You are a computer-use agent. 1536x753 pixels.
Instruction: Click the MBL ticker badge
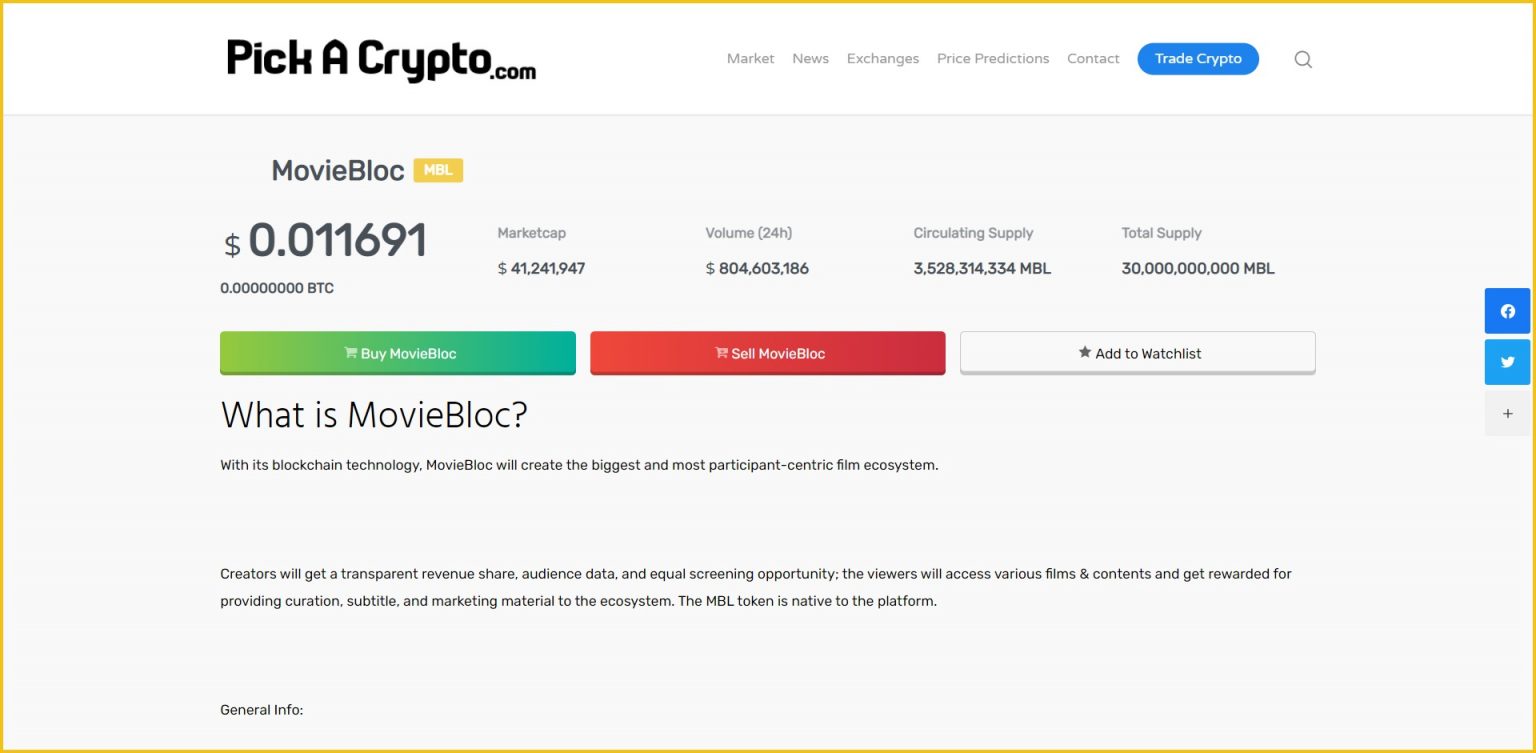[438, 170]
